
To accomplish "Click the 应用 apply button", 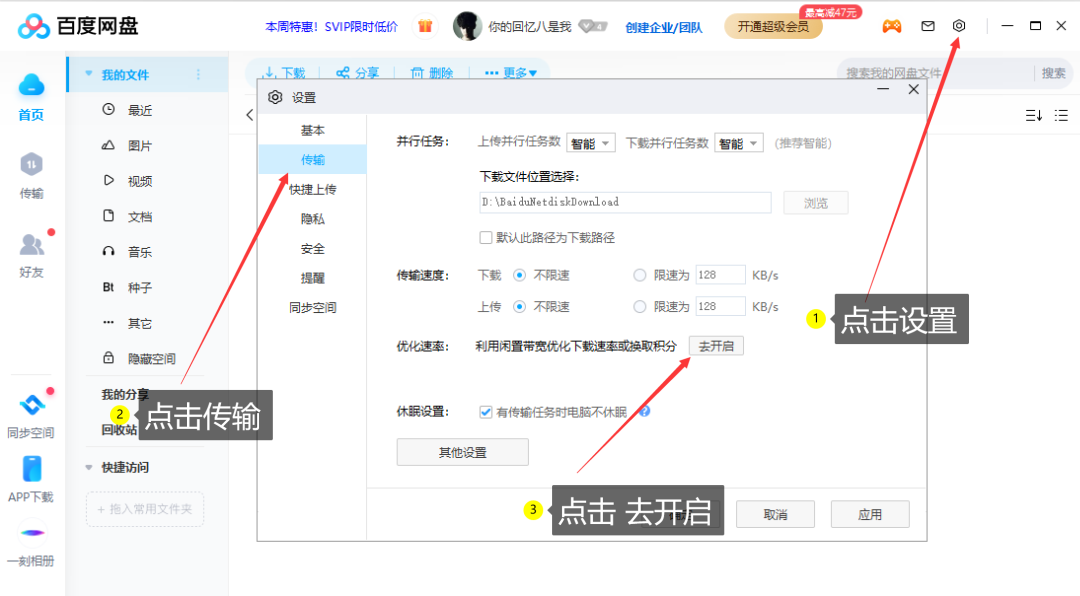I will tap(870, 515).
